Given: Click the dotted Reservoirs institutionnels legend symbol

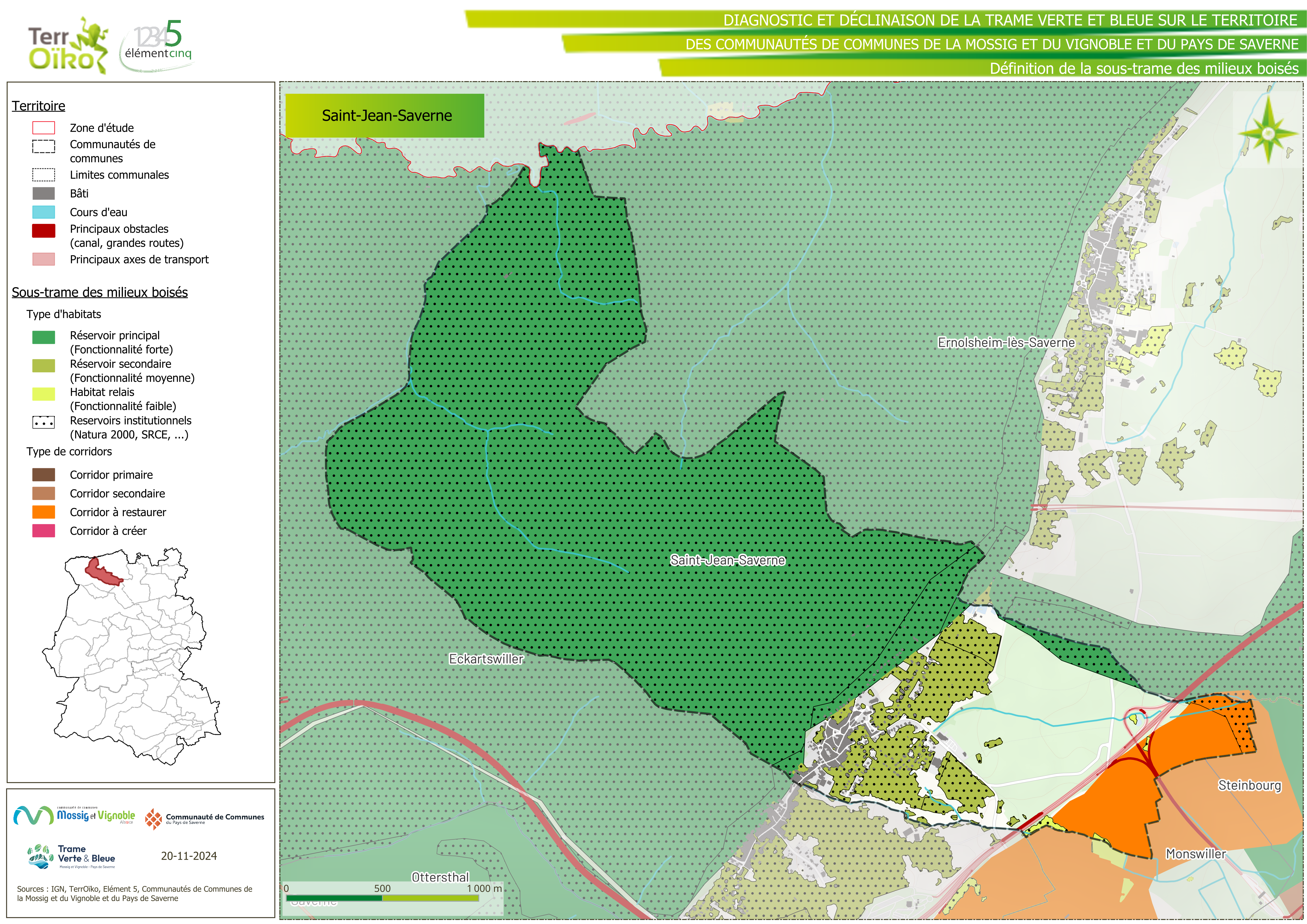Looking at the screenshot, I should click(x=44, y=423).
